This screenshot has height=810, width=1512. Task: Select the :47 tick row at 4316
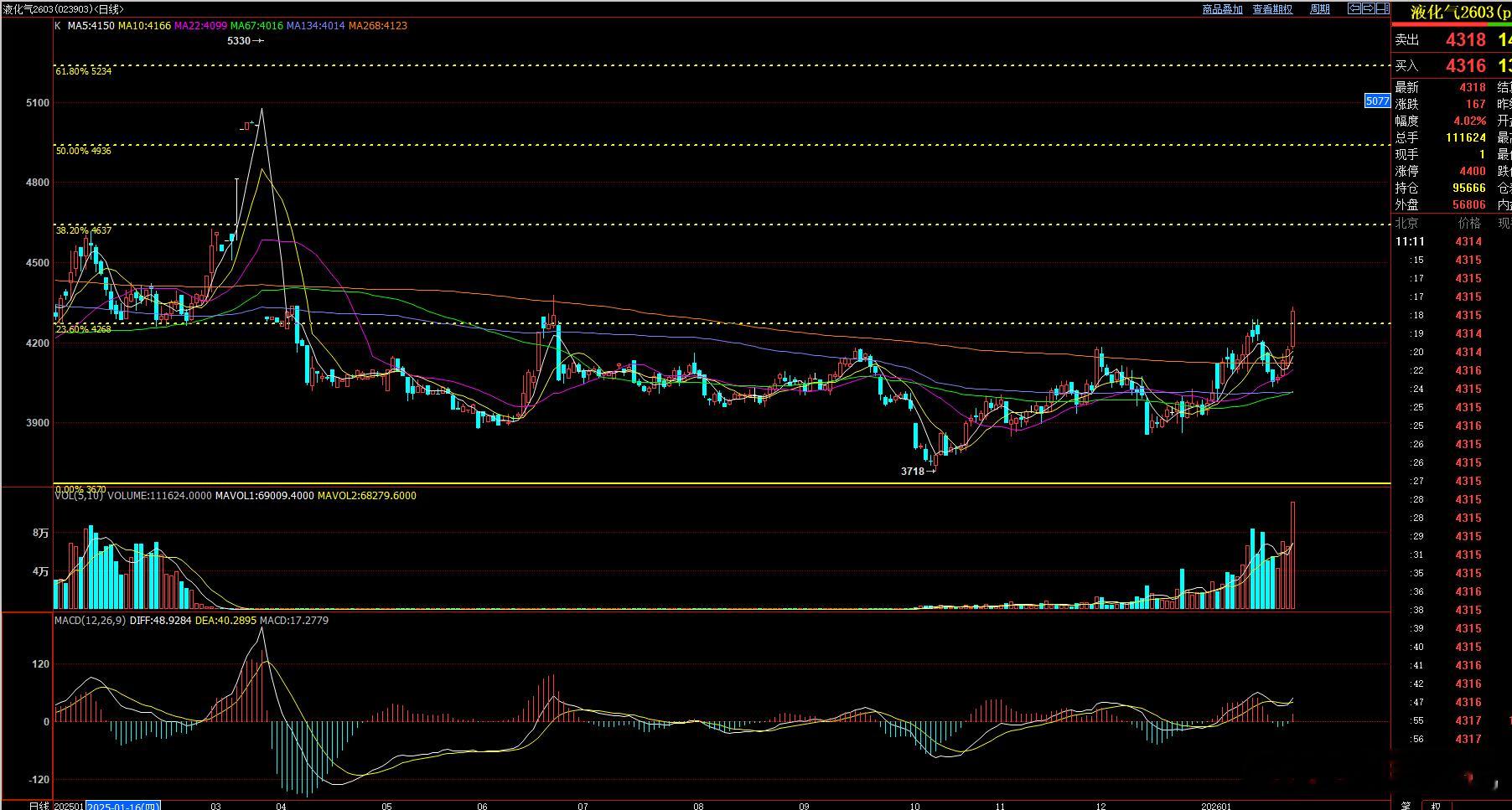point(1451,702)
